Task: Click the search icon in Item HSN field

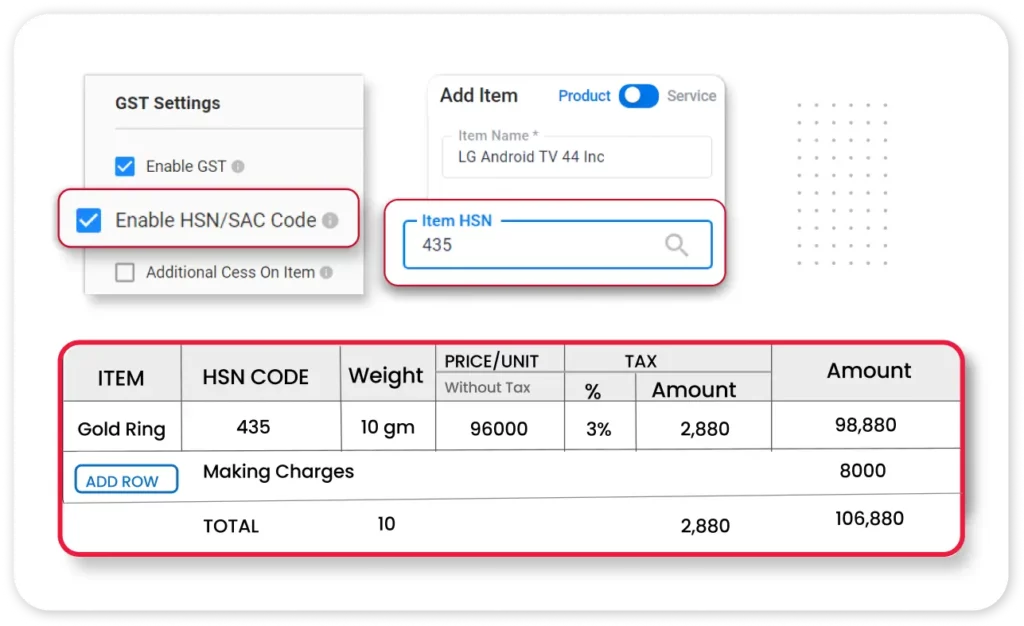Action: click(x=677, y=245)
